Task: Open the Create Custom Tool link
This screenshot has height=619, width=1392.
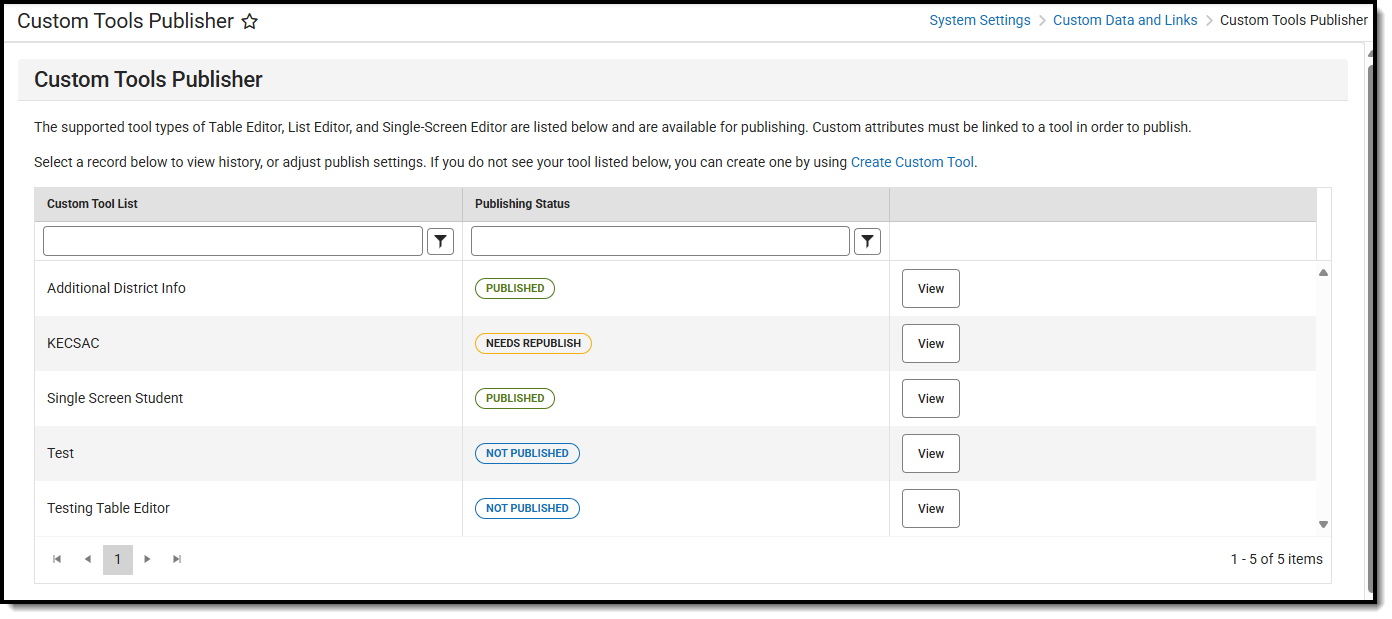Action: point(911,161)
